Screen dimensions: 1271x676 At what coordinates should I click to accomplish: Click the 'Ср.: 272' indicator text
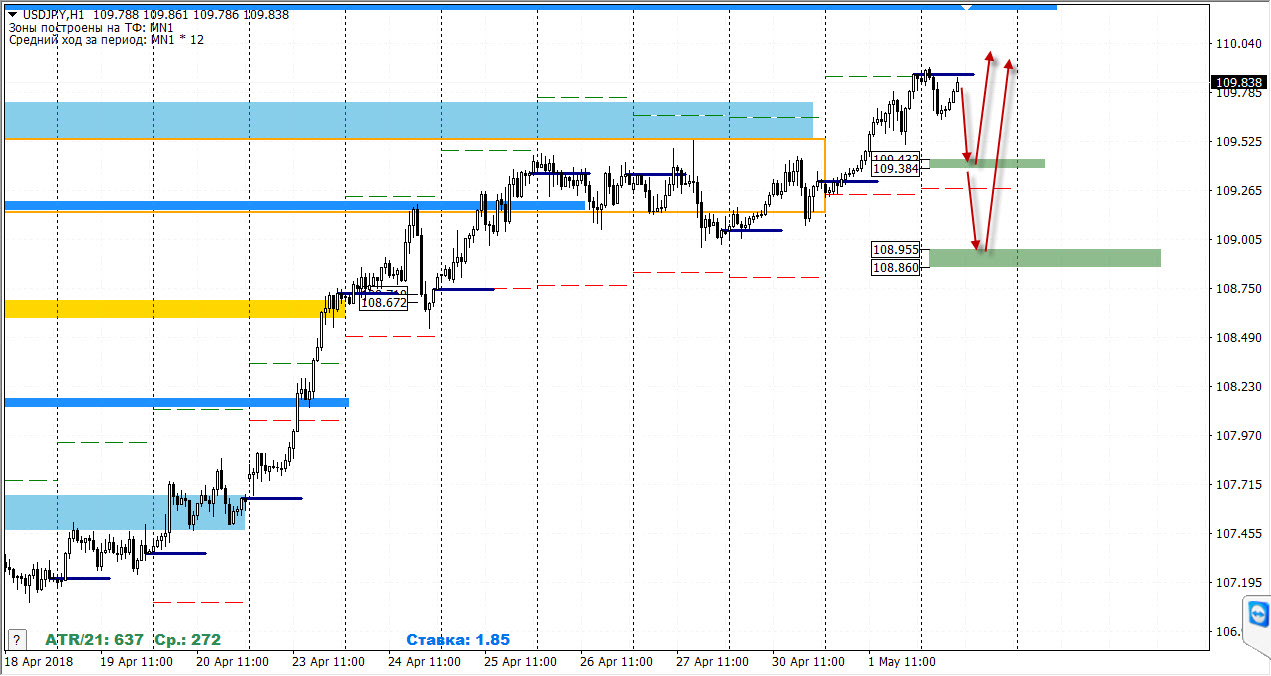187,639
